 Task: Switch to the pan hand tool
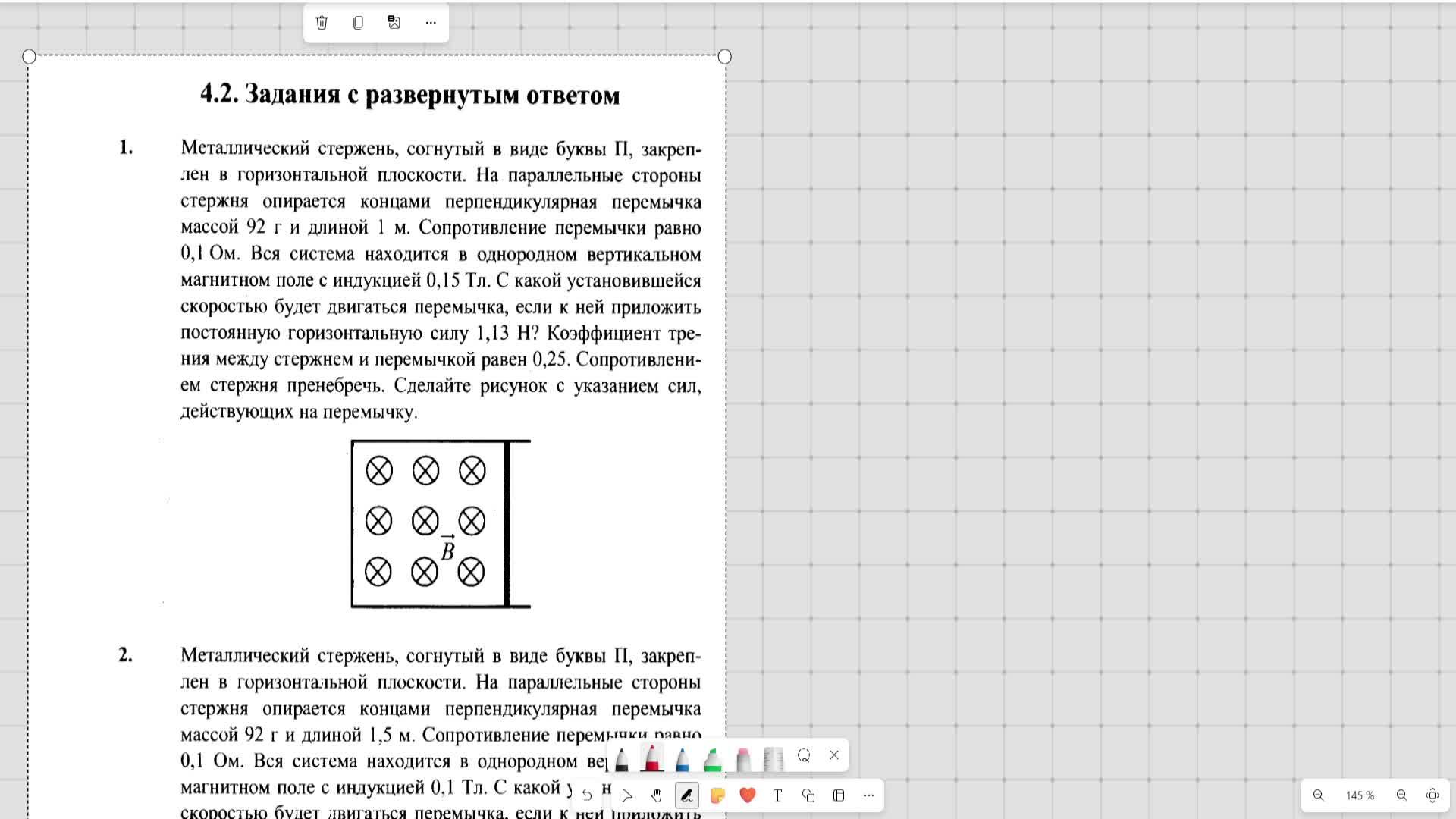[657, 795]
